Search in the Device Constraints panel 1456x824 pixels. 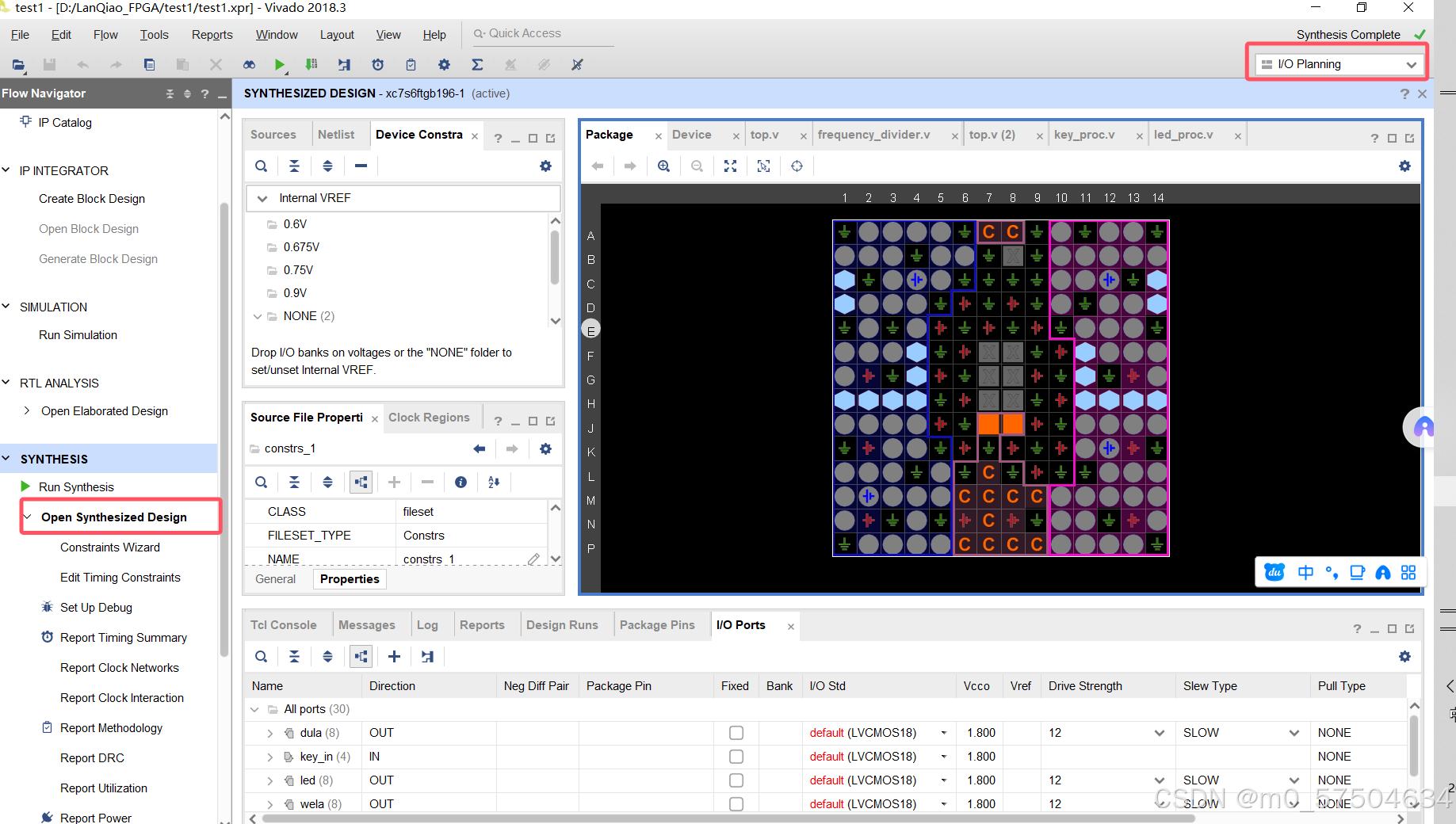(261, 166)
